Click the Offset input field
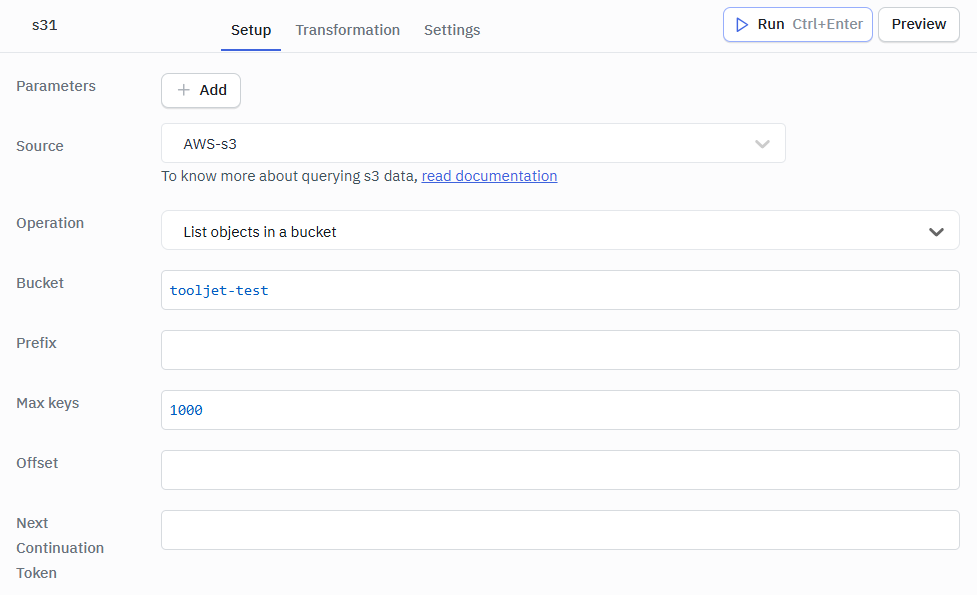Screen dimensions: 977x595 (x=560, y=469)
